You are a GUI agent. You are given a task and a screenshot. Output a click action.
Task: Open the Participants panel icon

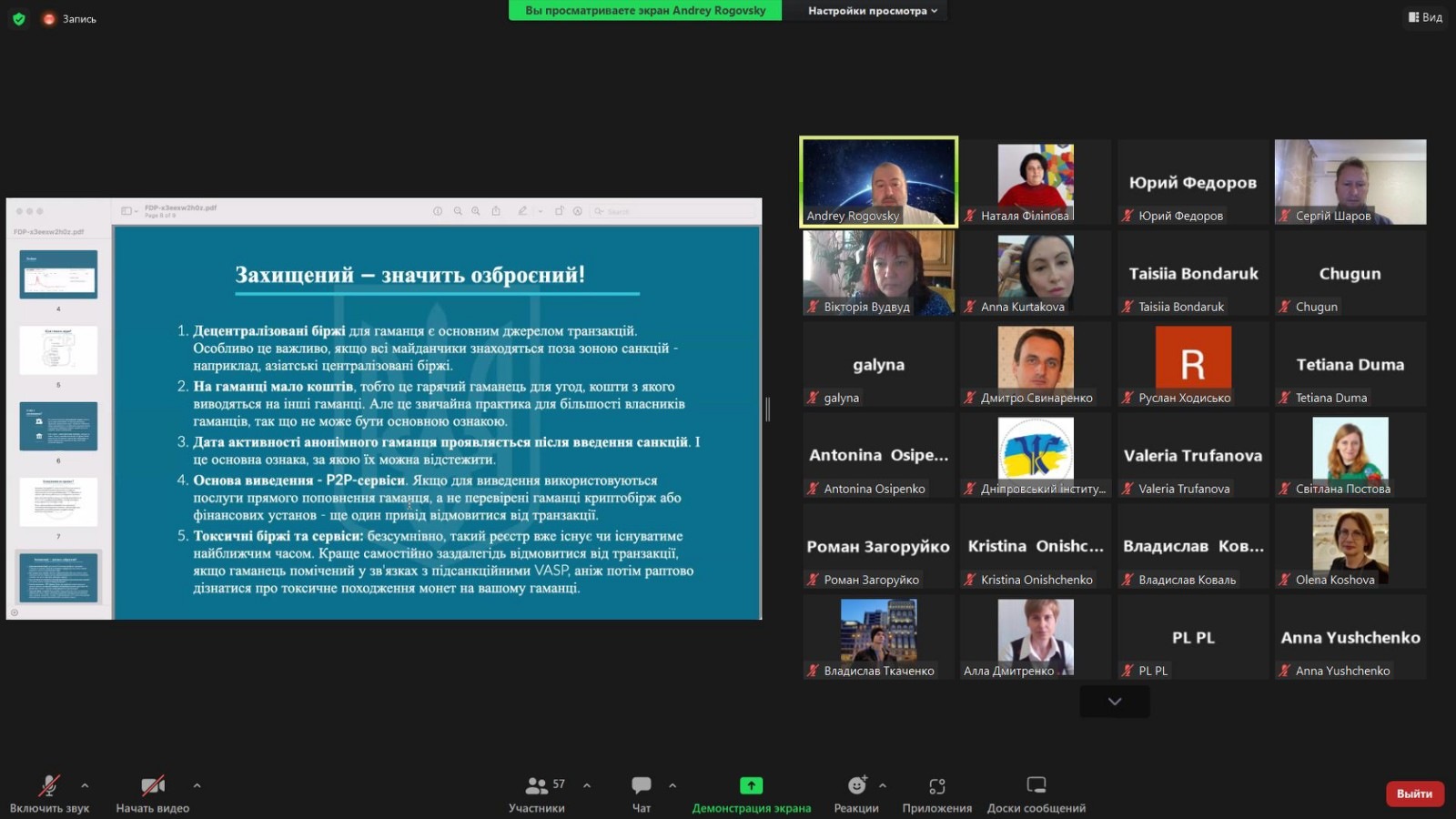click(x=537, y=785)
